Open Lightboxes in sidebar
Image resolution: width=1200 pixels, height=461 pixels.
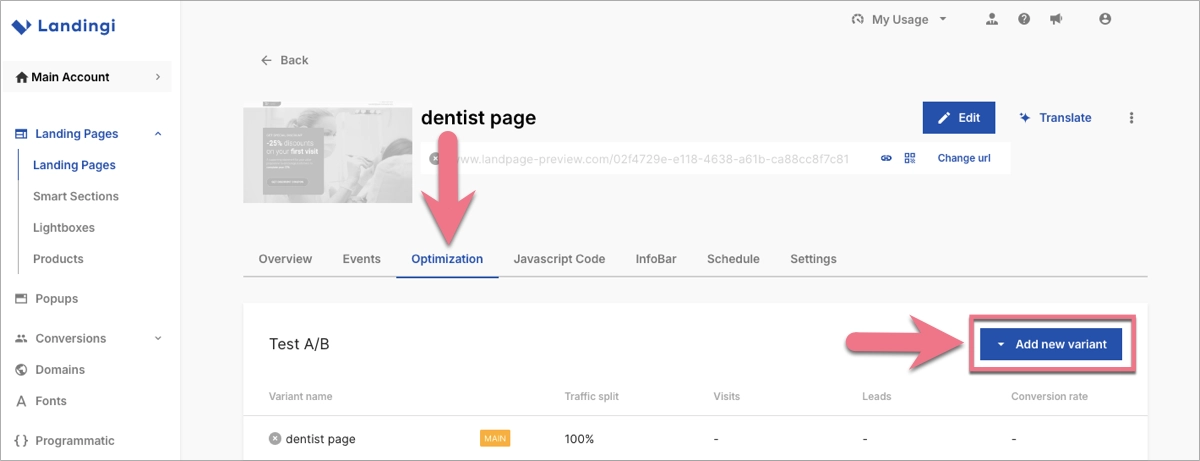[x=64, y=227]
